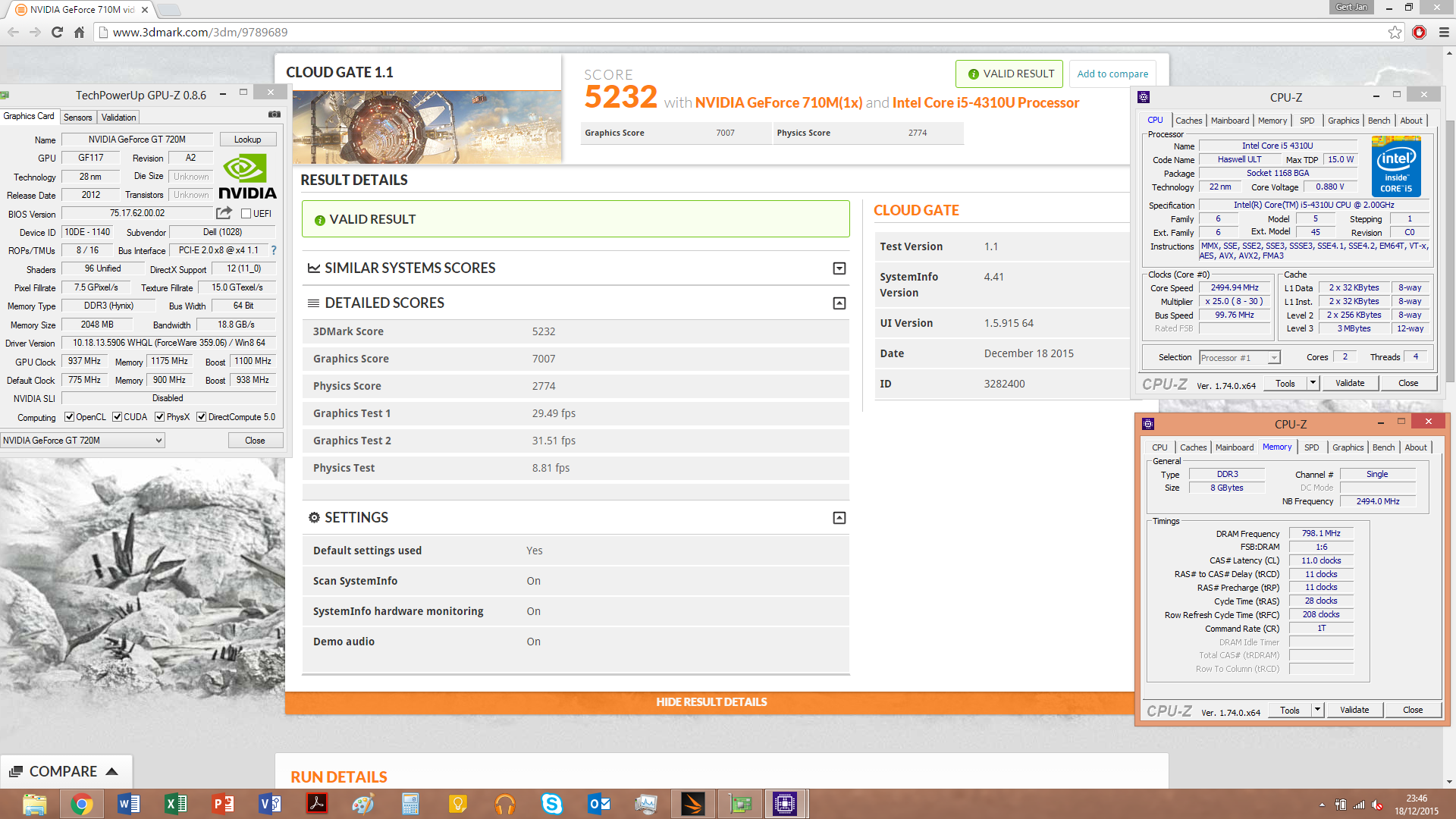Click the Gert-Jan Chrome profile button
1456x819 pixels.
[1351, 7]
